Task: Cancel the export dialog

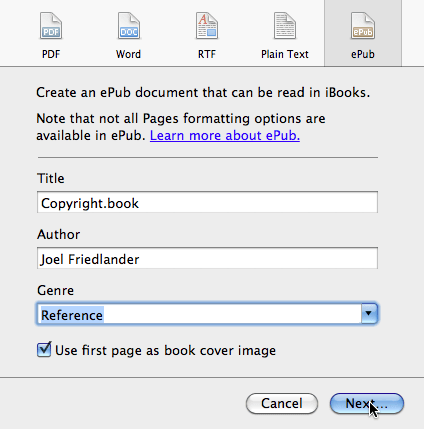Action: [282, 403]
